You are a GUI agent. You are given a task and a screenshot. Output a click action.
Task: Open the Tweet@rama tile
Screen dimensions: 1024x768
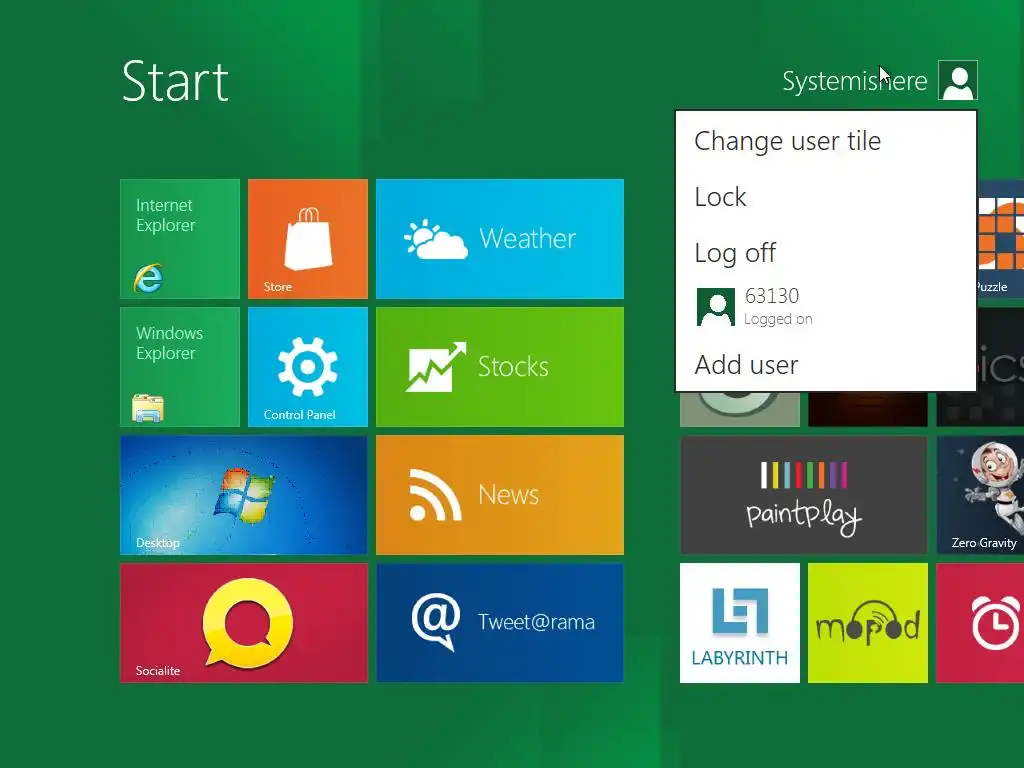[x=500, y=623]
